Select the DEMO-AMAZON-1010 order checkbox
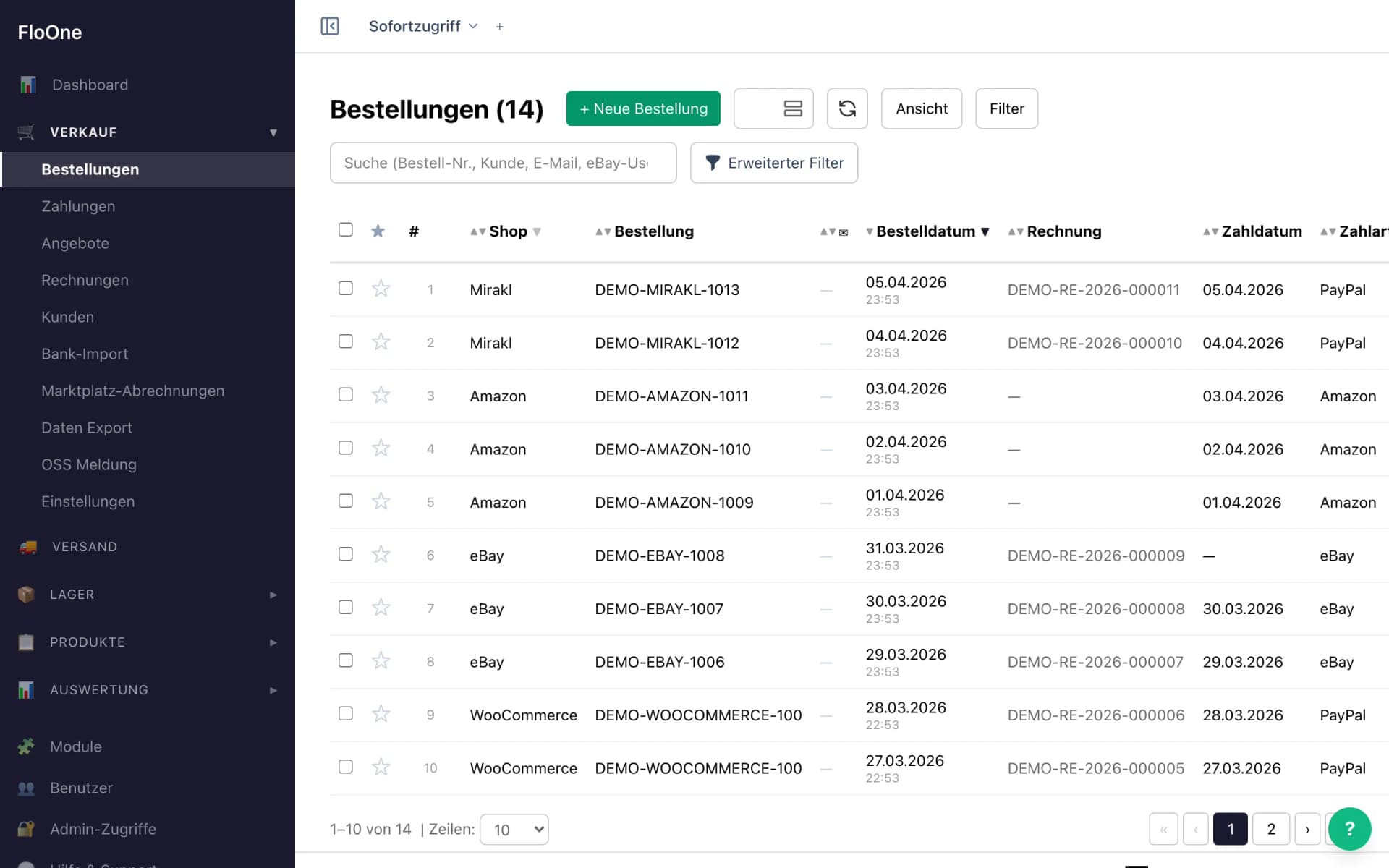1389x868 pixels. (346, 448)
